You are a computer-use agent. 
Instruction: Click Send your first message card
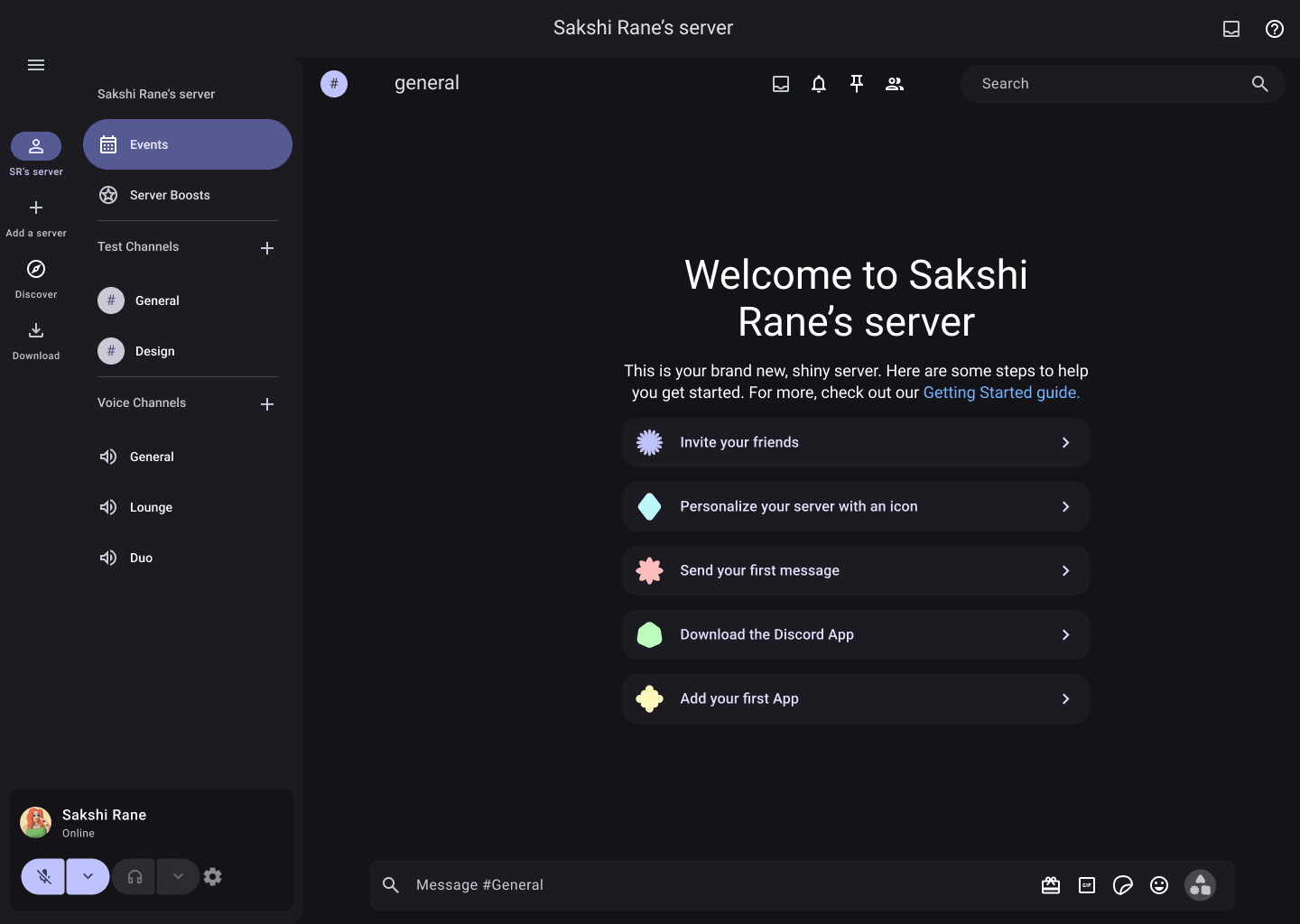(856, 570)
